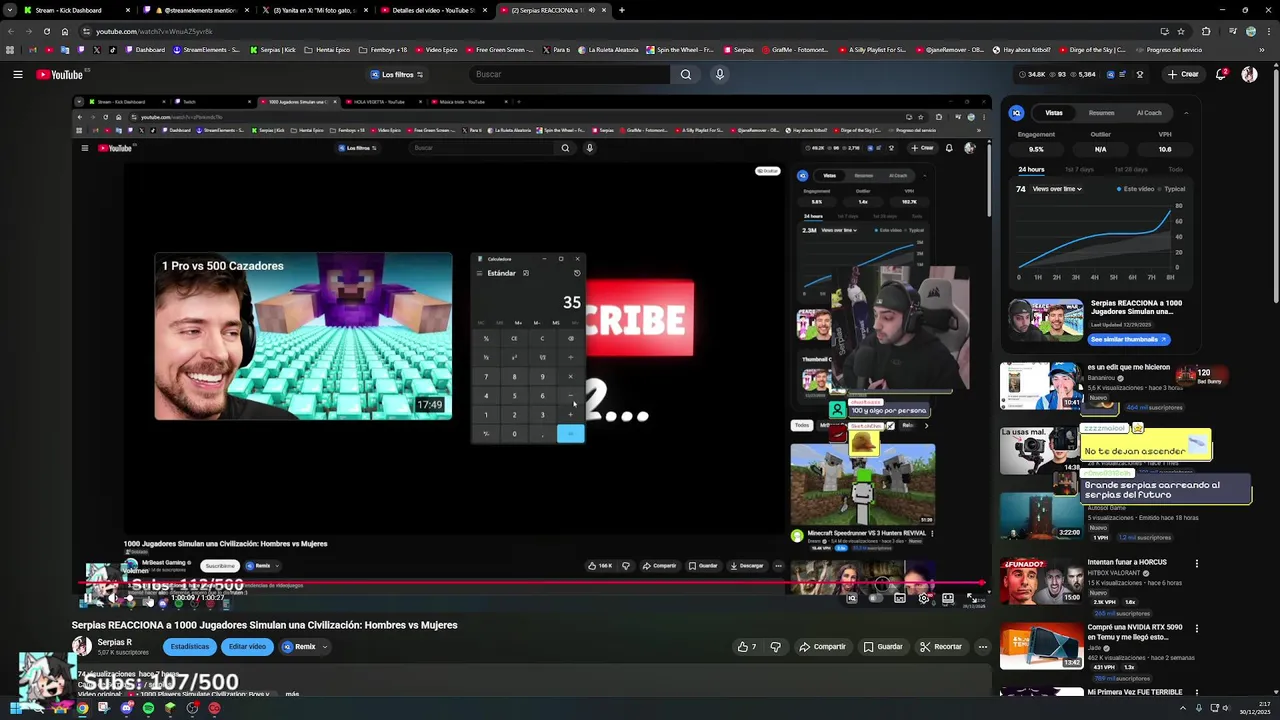
Task: Click the vidIQ panel video thumbnail
Action: tap(1045, 320)
